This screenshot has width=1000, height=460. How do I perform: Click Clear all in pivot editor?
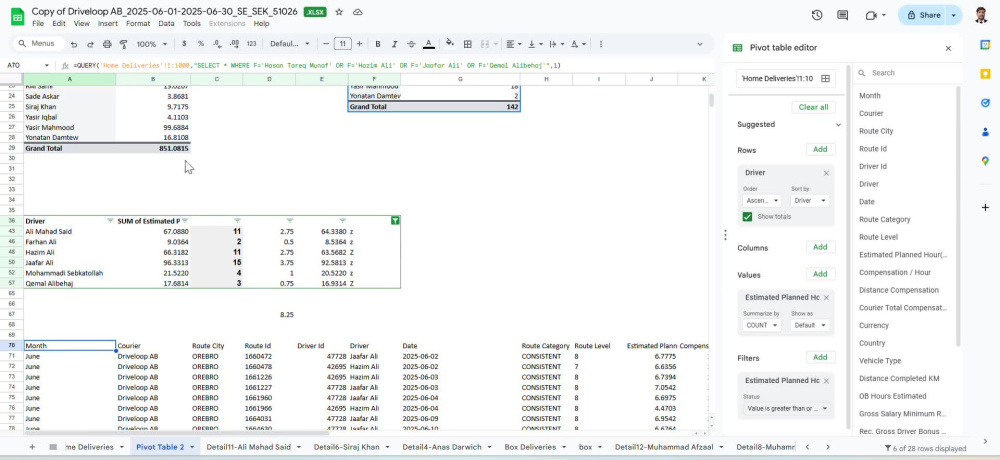[813, 107]
